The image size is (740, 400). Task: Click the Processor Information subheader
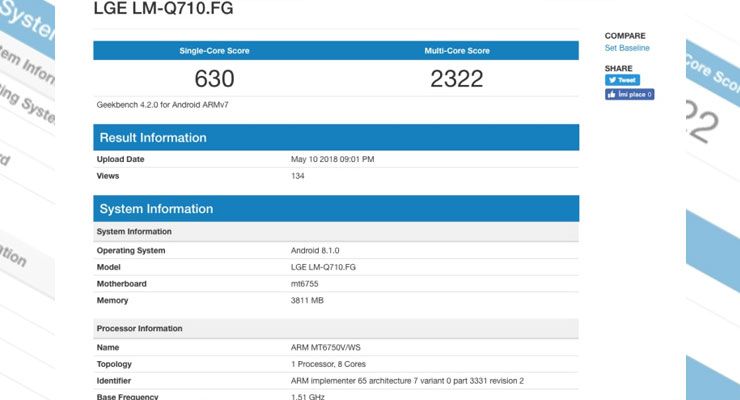click(x=336, y=328)
